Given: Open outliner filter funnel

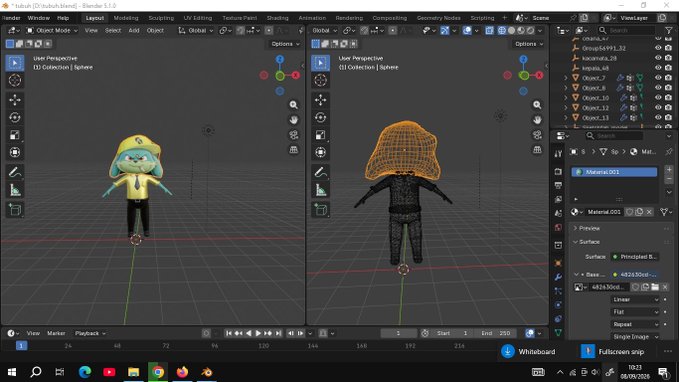Looking at the screenshot, I should [x=669, y=30].
